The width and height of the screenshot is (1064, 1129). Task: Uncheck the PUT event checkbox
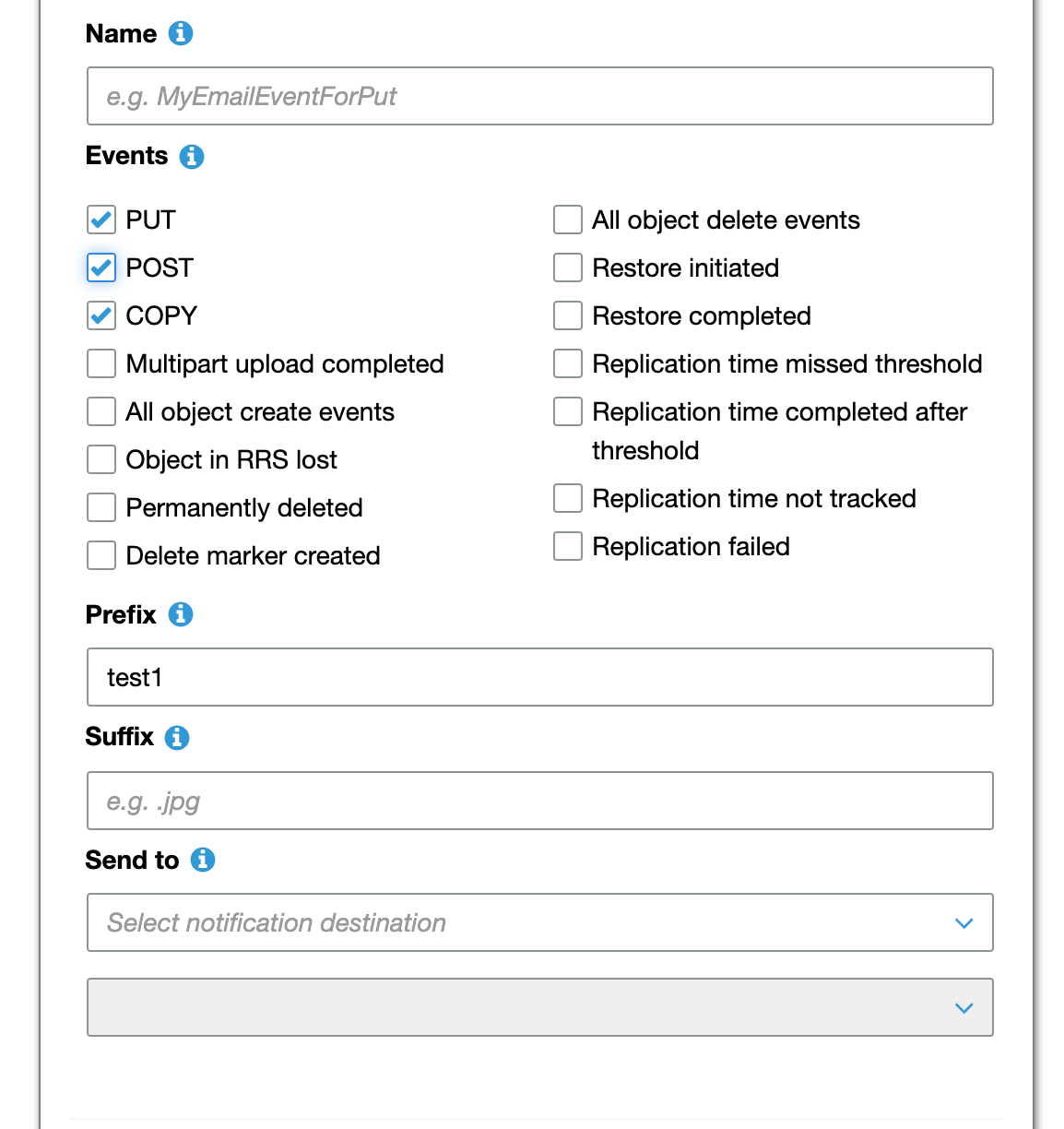tap(101, 220)
